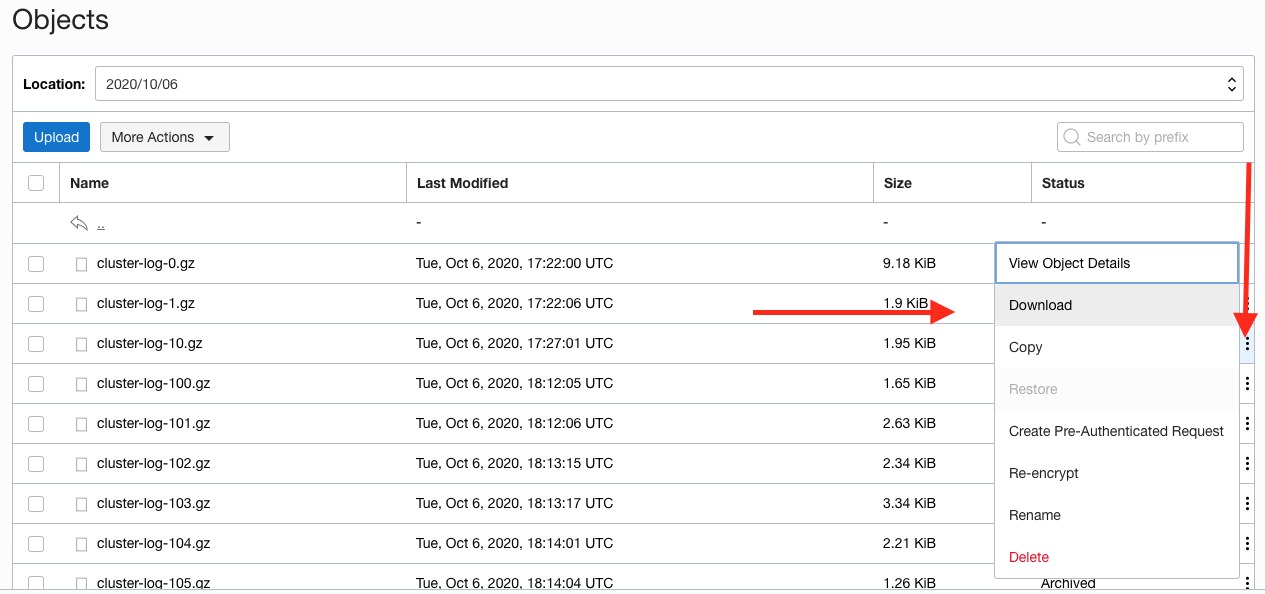Select Copy in the context menu
Screen dimensions: 1265x594
click(1117, 347)
